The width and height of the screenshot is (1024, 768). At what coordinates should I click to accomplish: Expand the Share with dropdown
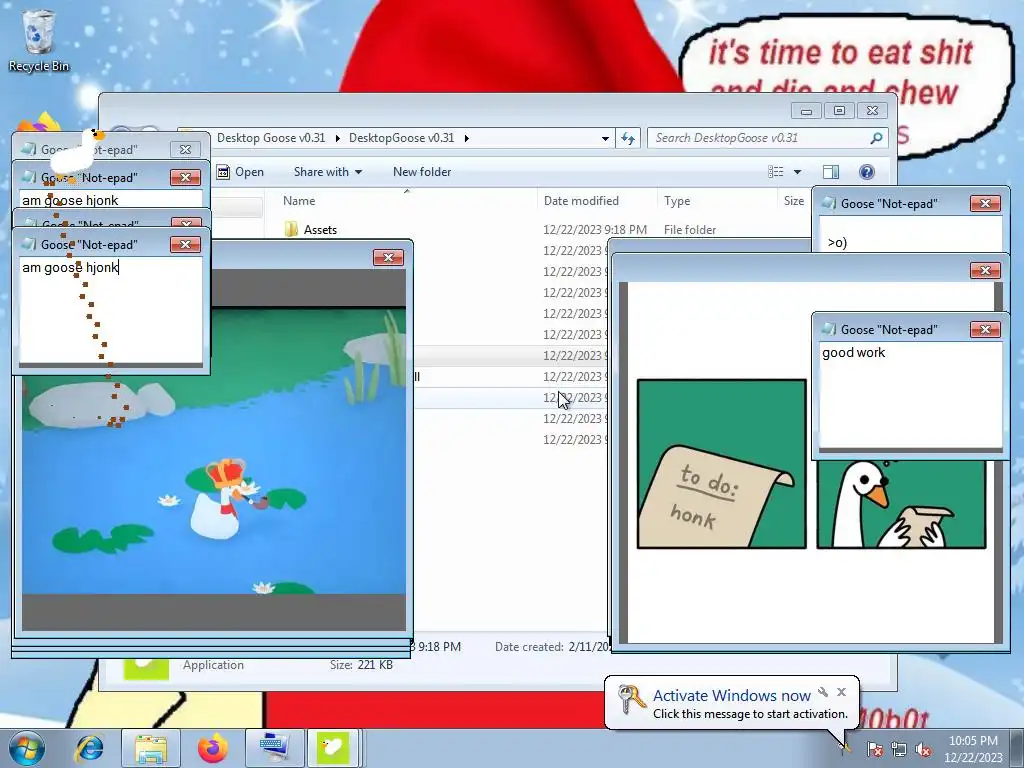pos(359,172)
